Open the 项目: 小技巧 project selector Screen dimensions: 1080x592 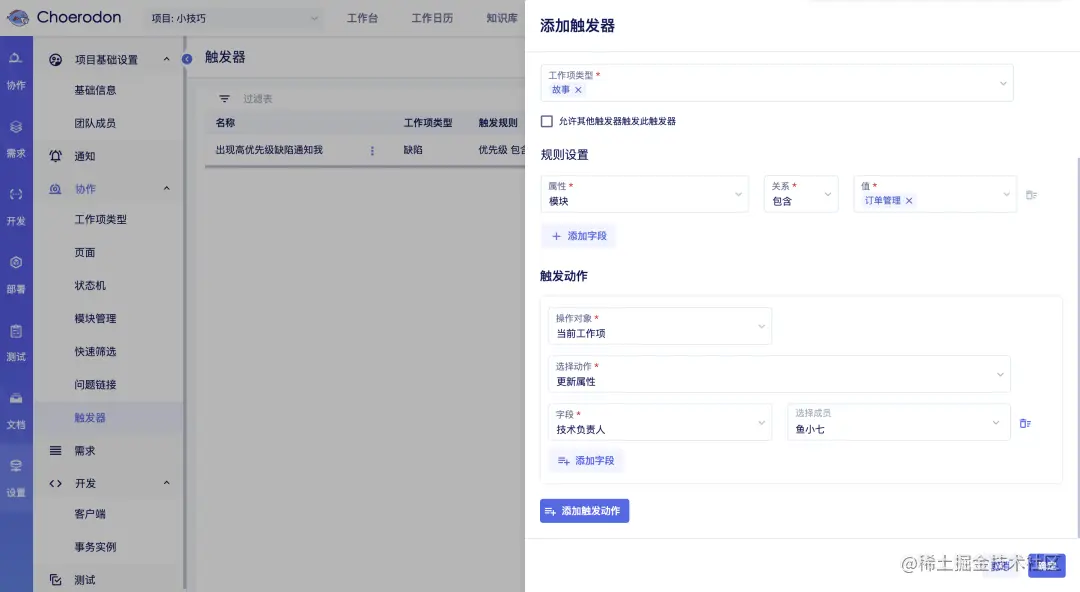(234, 19)
